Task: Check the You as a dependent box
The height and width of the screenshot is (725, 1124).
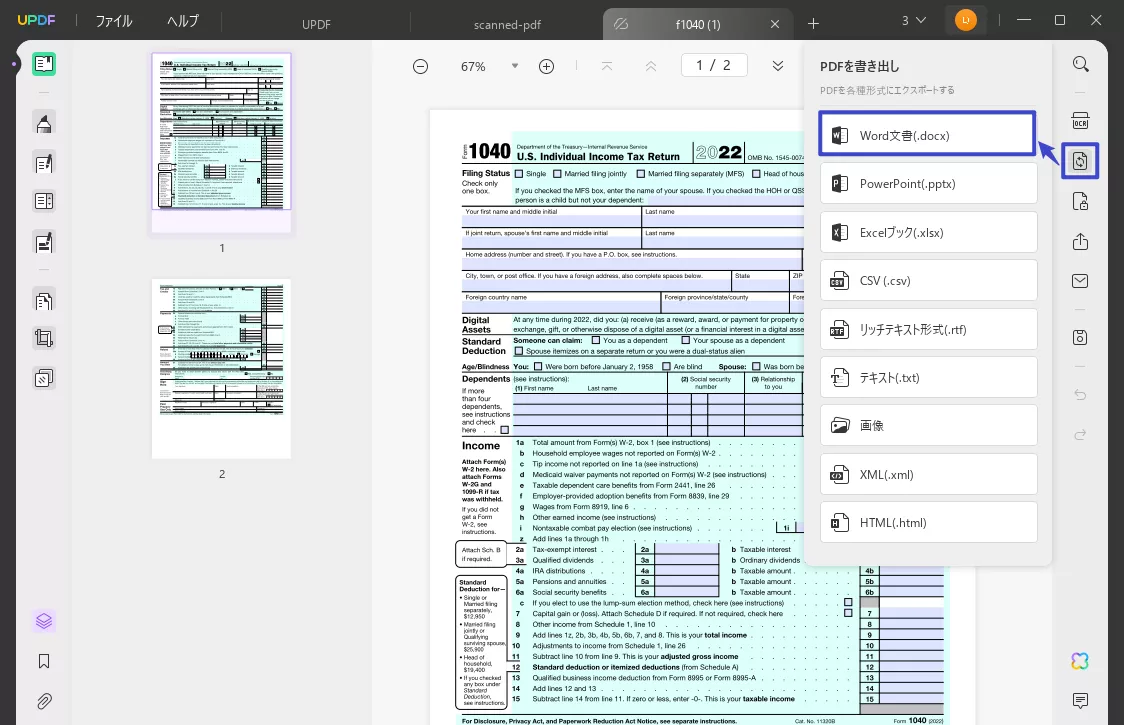Action: 596,340
